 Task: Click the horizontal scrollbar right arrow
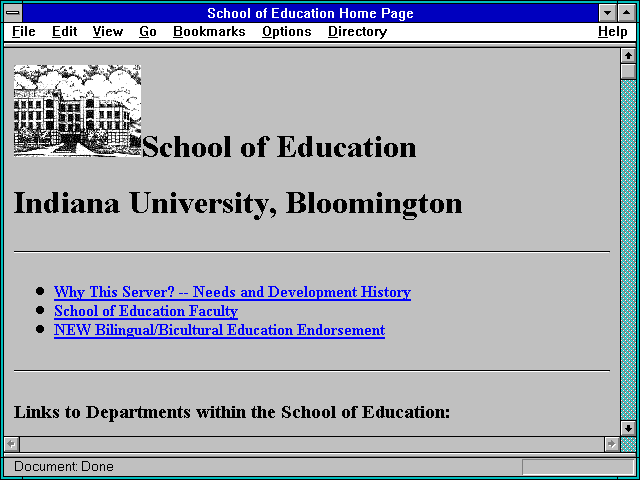point(611,444)
